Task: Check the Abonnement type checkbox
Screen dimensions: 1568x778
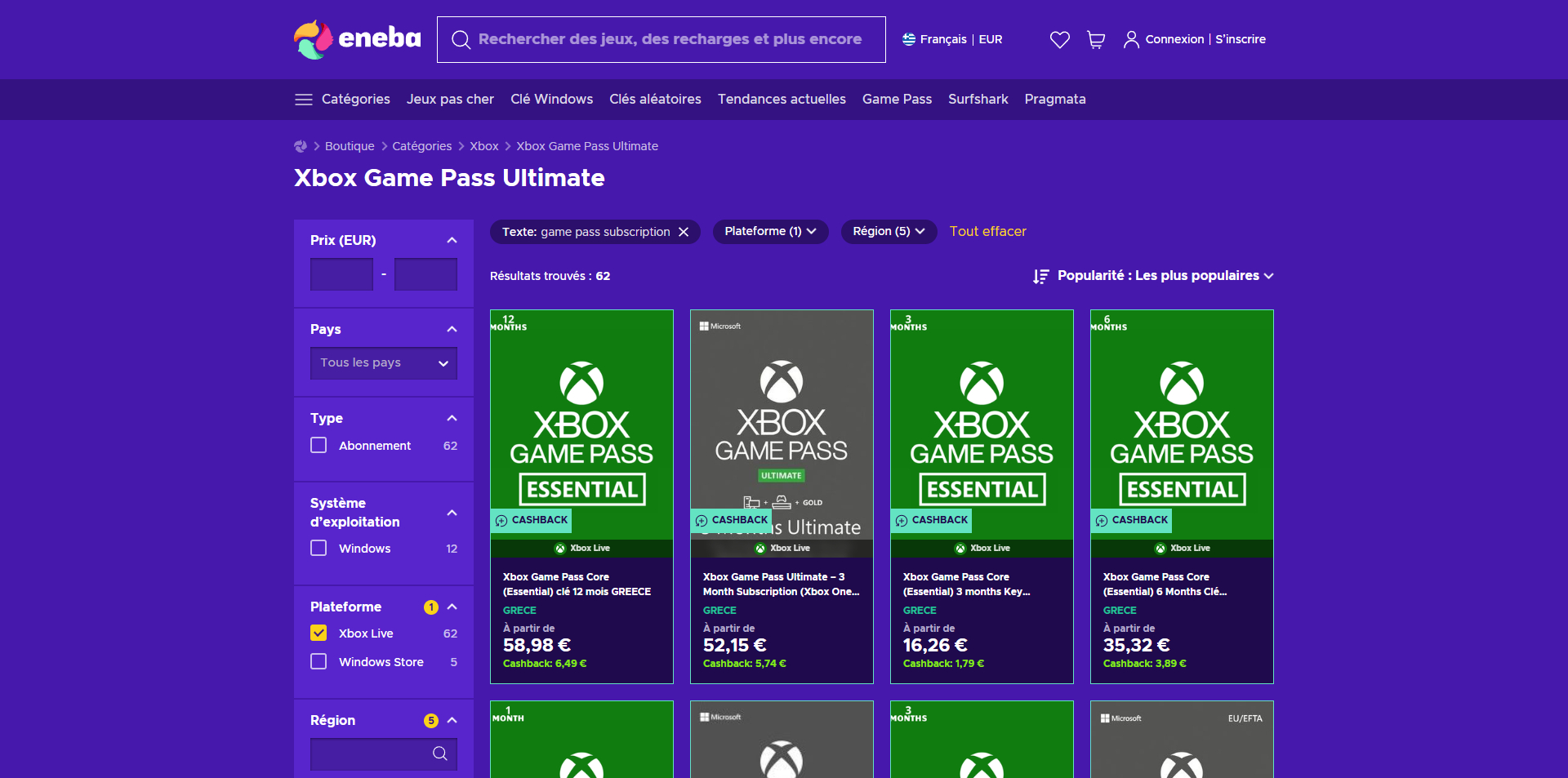Action: 318,445
